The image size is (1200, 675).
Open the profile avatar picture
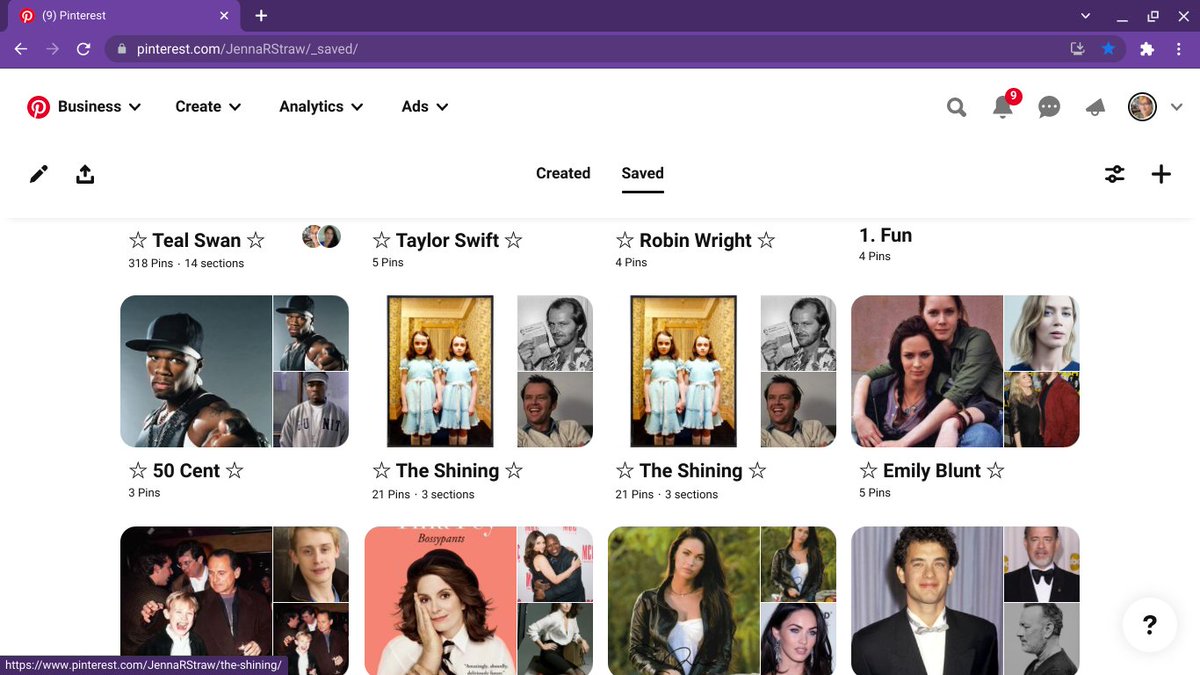[x=1142, y=107]
